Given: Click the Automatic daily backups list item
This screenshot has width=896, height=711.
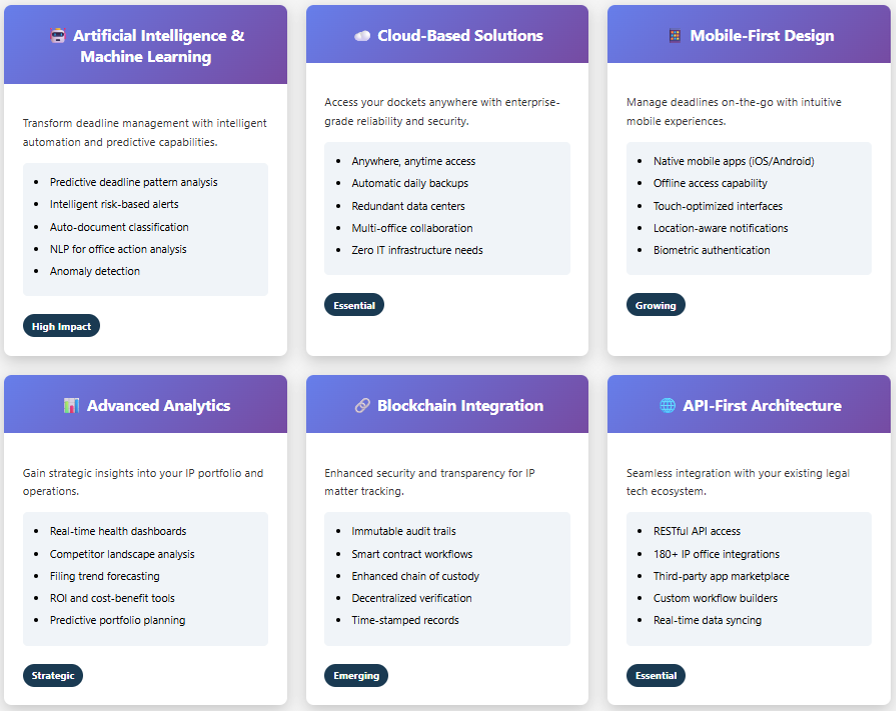Looking at the screenshot, I should click(409, 183).
